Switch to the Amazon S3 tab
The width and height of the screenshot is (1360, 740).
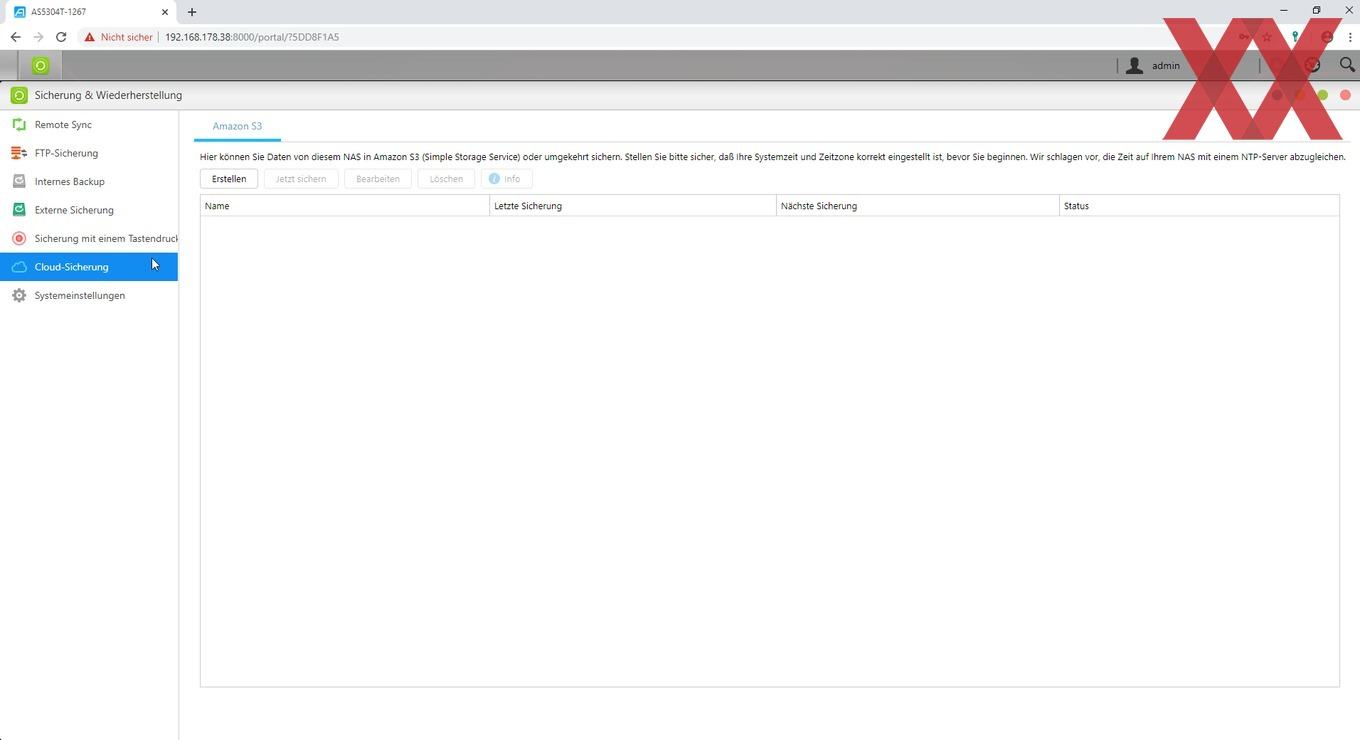[237, 126]
